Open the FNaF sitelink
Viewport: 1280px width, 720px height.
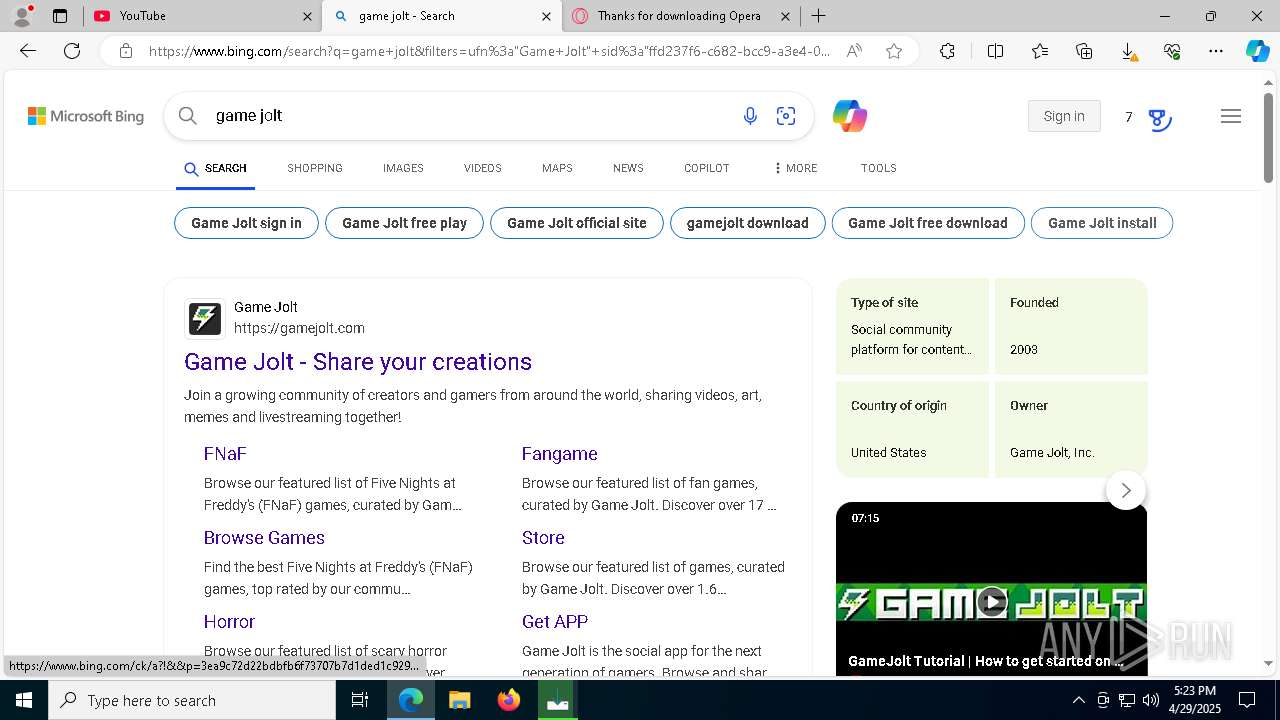pyautogui.click(x=225, y=454)
